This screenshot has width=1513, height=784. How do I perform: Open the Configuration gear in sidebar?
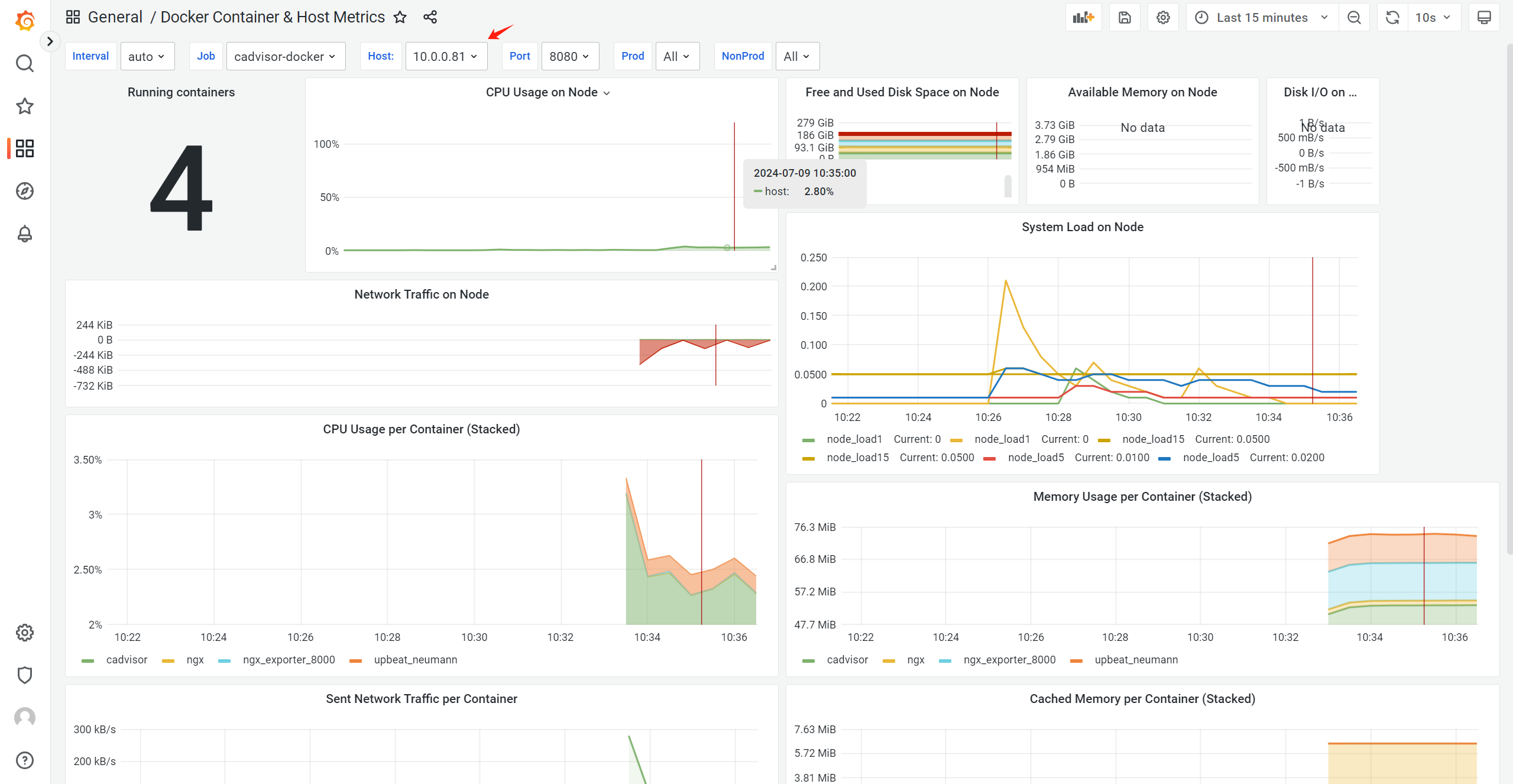coord(25,633)
